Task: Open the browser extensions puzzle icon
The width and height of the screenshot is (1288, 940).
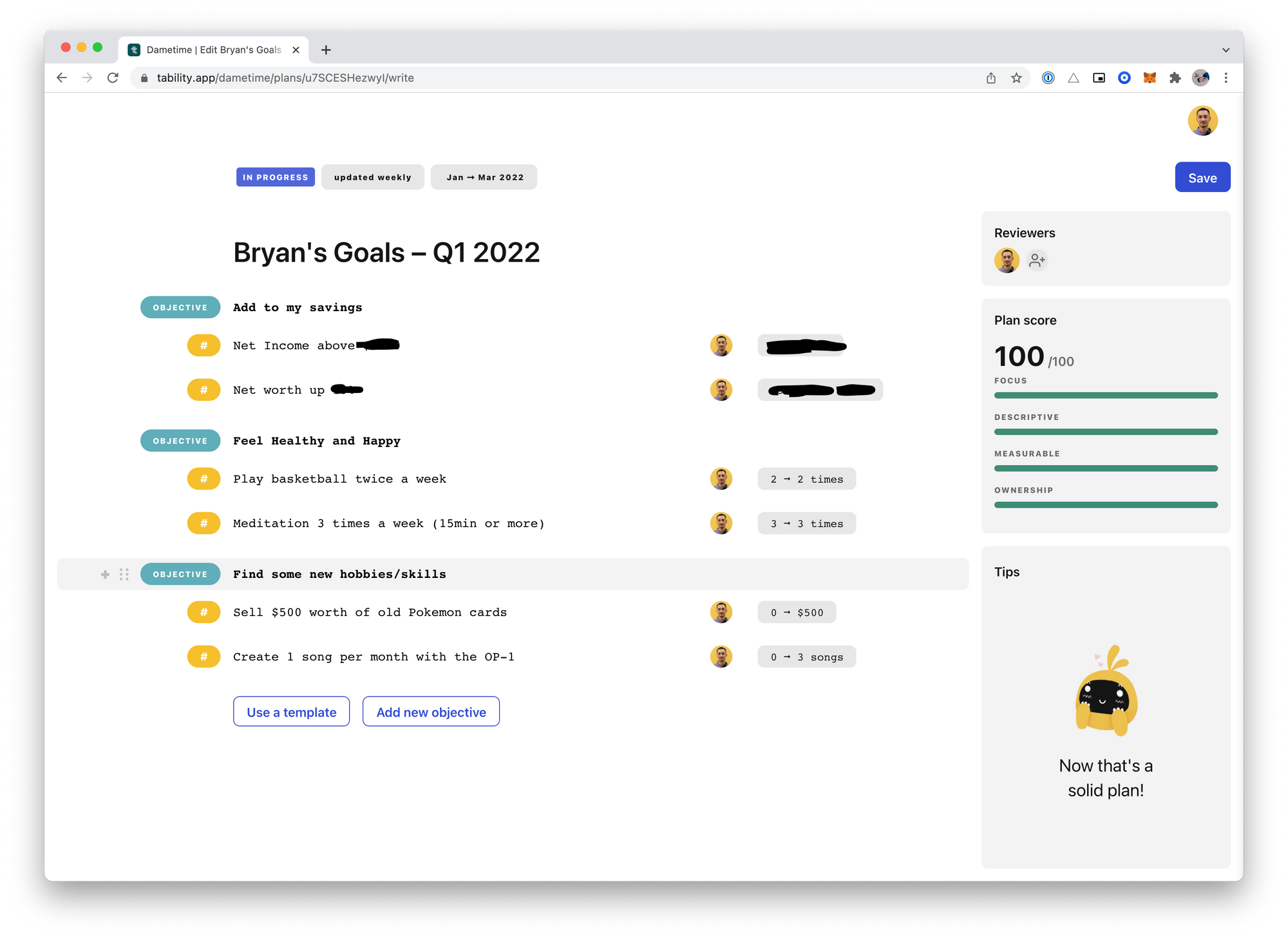Action: click(x=1175, y=78)
